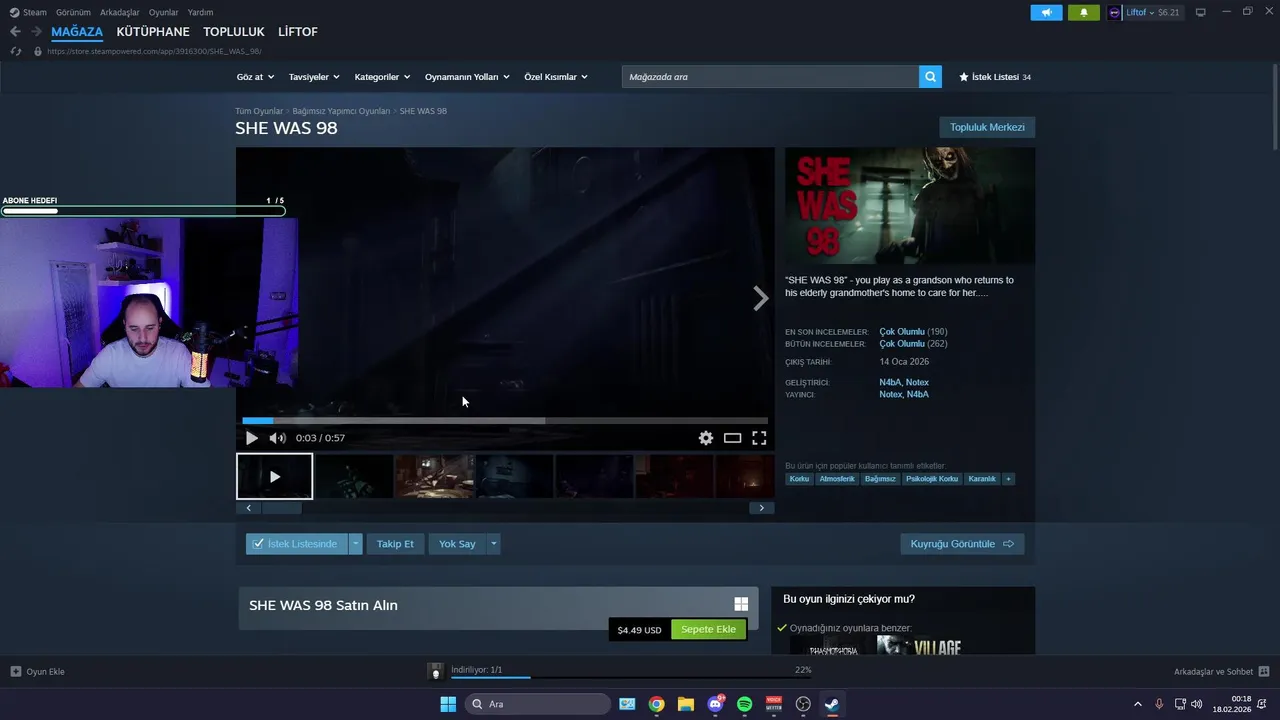
Task: Open the Oyunlar menu
Action: click(164, 12)
